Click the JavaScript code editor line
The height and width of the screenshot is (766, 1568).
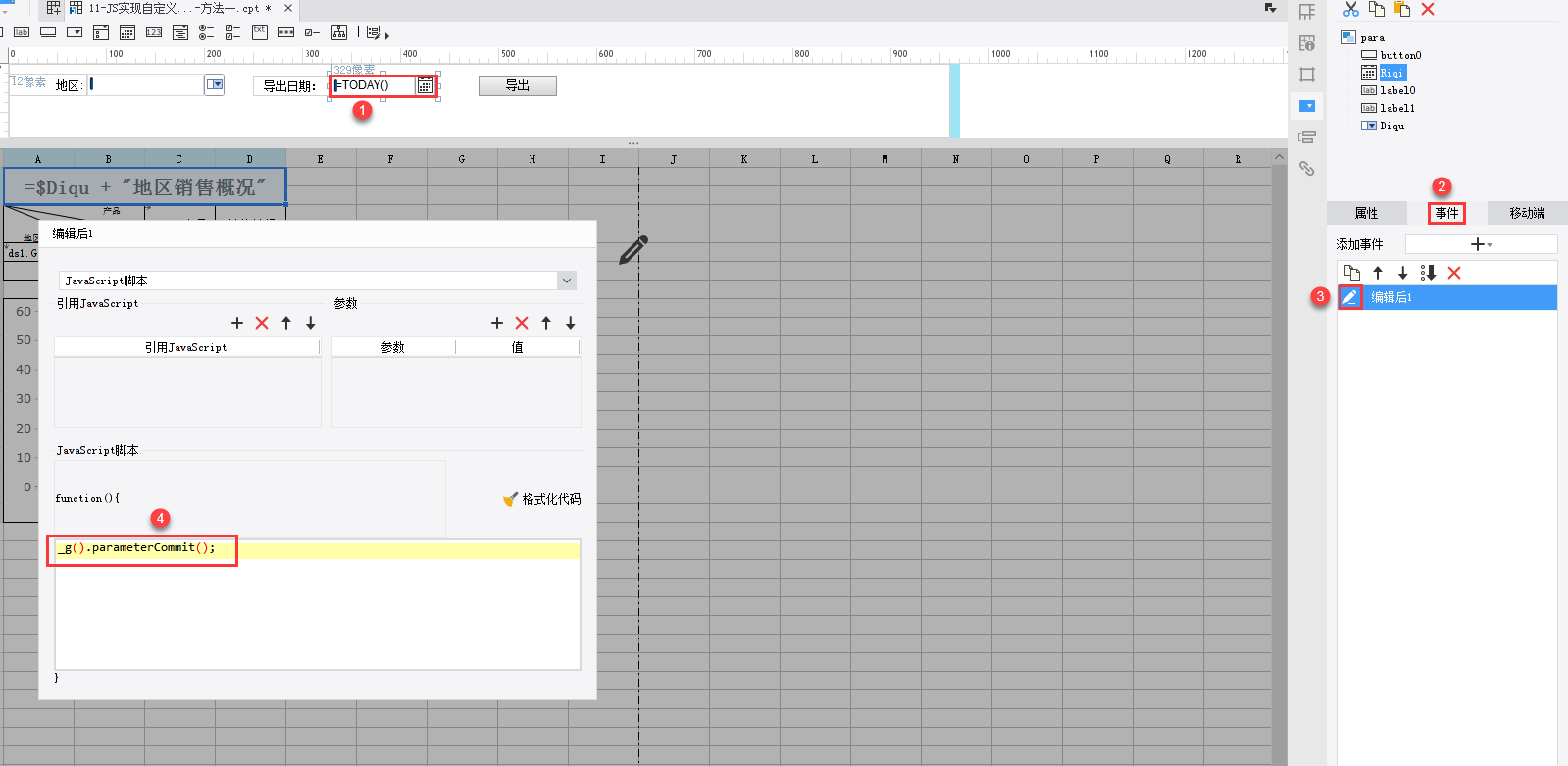point(317,548)
